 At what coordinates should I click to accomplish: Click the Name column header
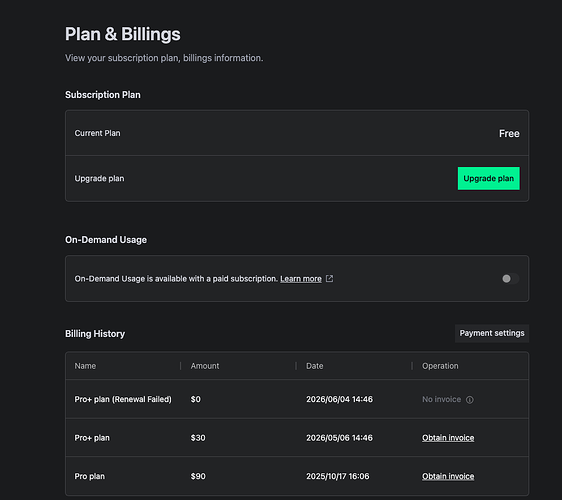point(85,366)
